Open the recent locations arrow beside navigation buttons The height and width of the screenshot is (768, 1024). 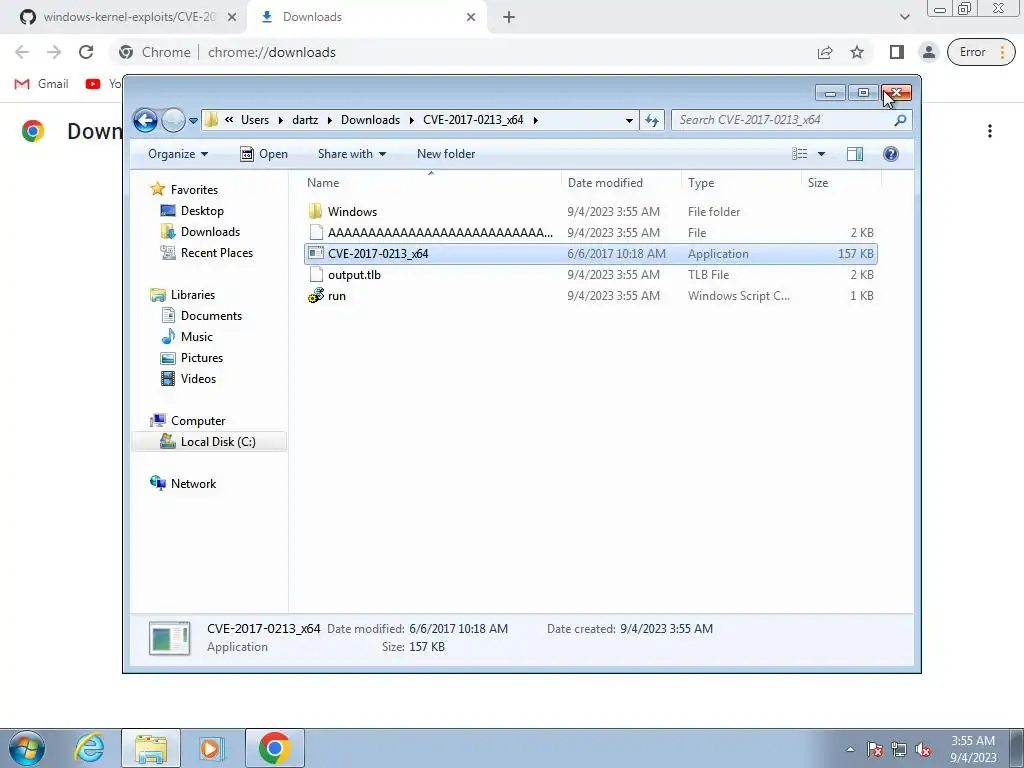(x=193, y=121)
